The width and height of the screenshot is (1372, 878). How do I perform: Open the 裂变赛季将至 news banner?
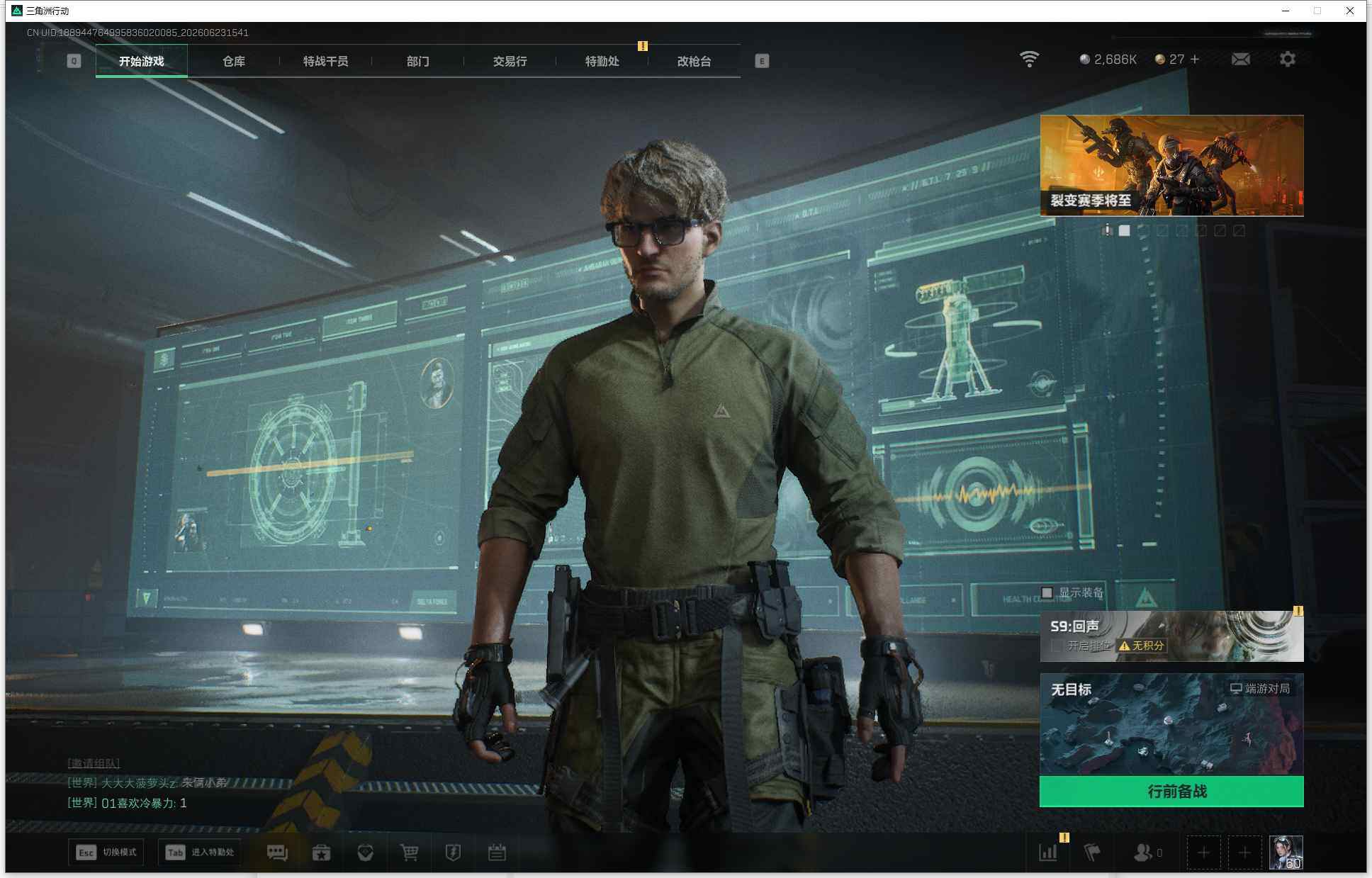[1171, 166]
